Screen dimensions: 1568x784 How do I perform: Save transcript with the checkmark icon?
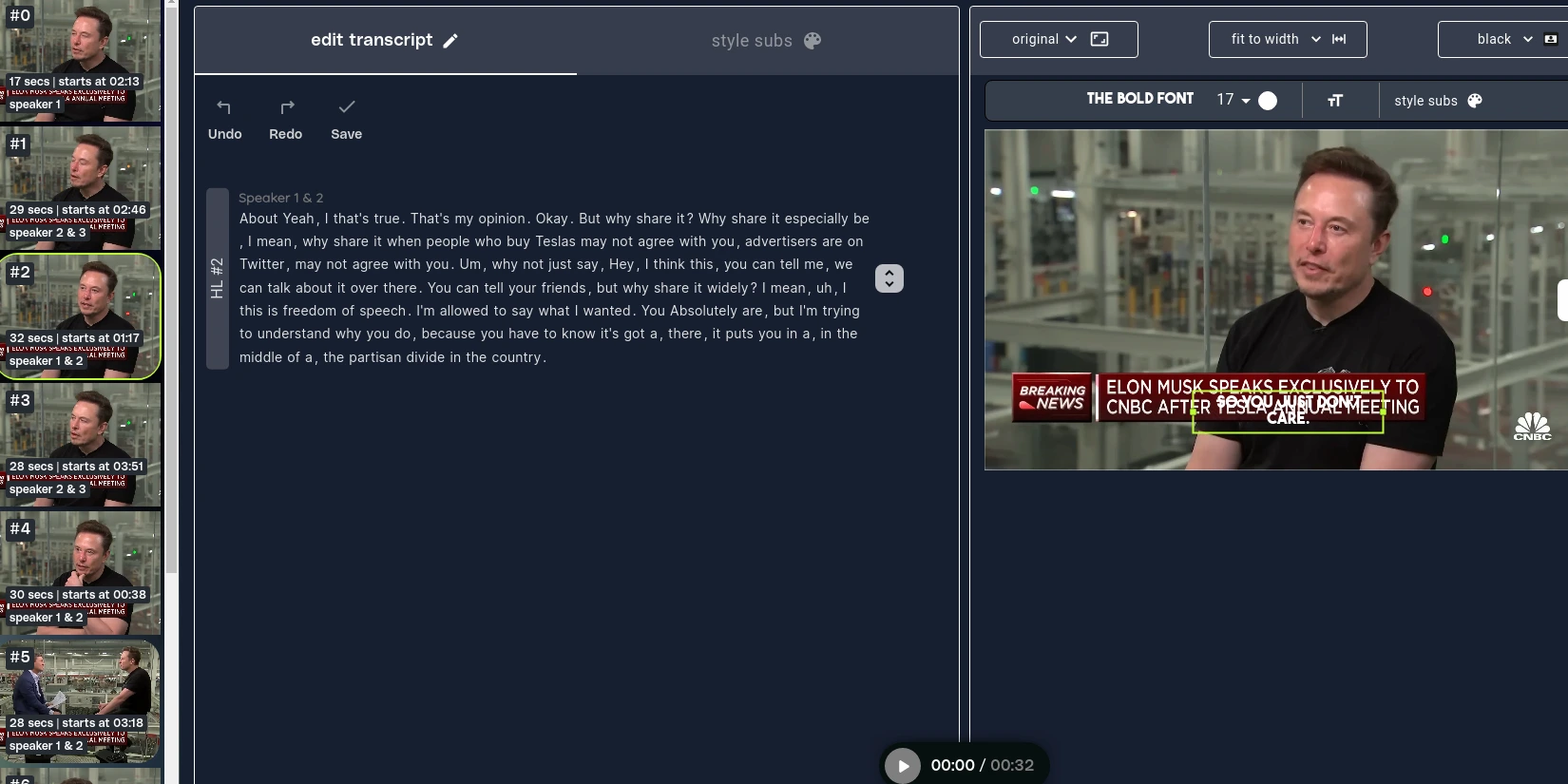347,107
